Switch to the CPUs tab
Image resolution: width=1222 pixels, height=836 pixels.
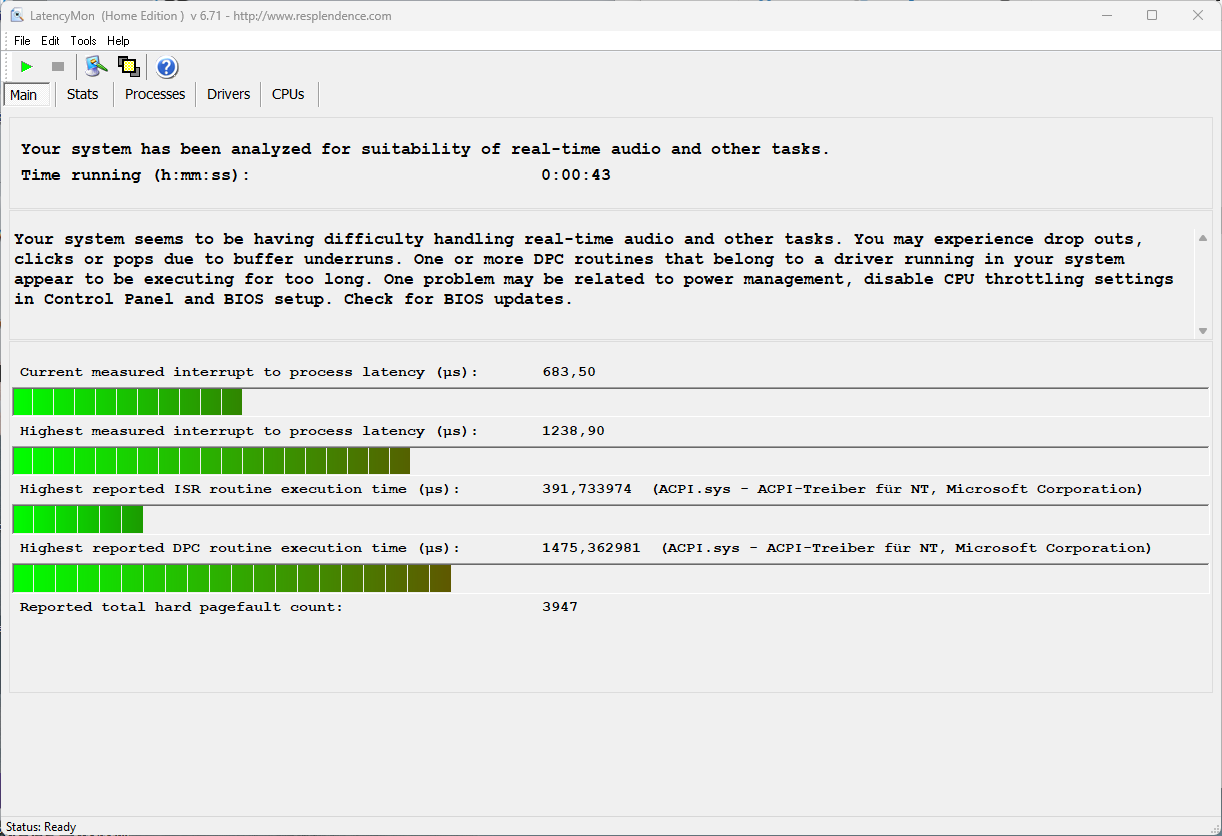[x=288, y=94]
